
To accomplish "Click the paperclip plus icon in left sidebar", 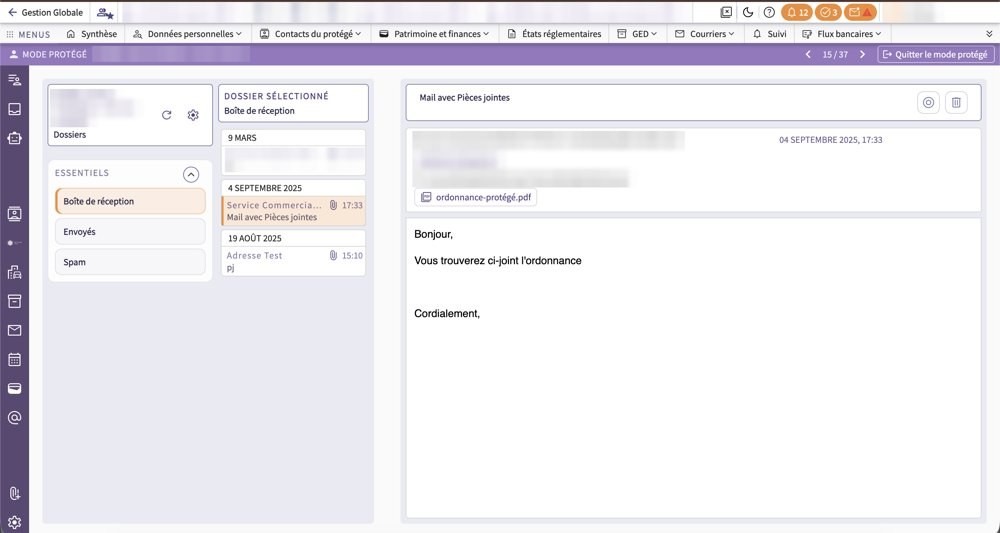I will (14, 493).
